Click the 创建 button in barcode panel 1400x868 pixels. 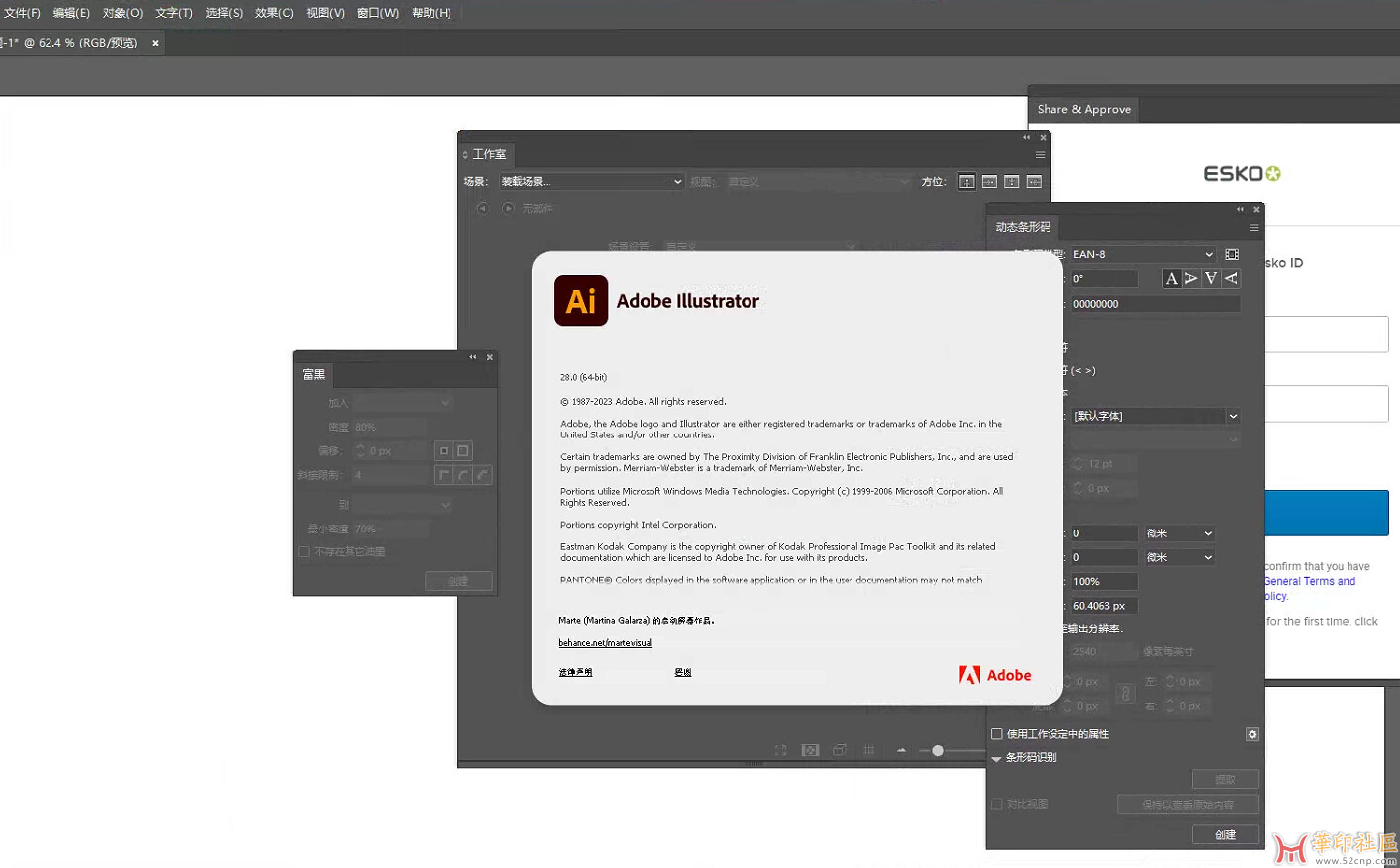[x=1226, y=834]
